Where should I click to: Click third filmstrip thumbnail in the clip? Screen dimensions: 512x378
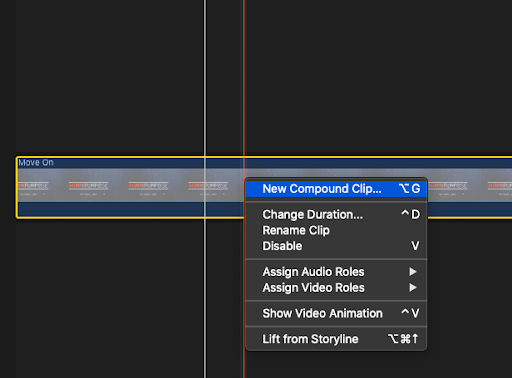coord(148,185)
